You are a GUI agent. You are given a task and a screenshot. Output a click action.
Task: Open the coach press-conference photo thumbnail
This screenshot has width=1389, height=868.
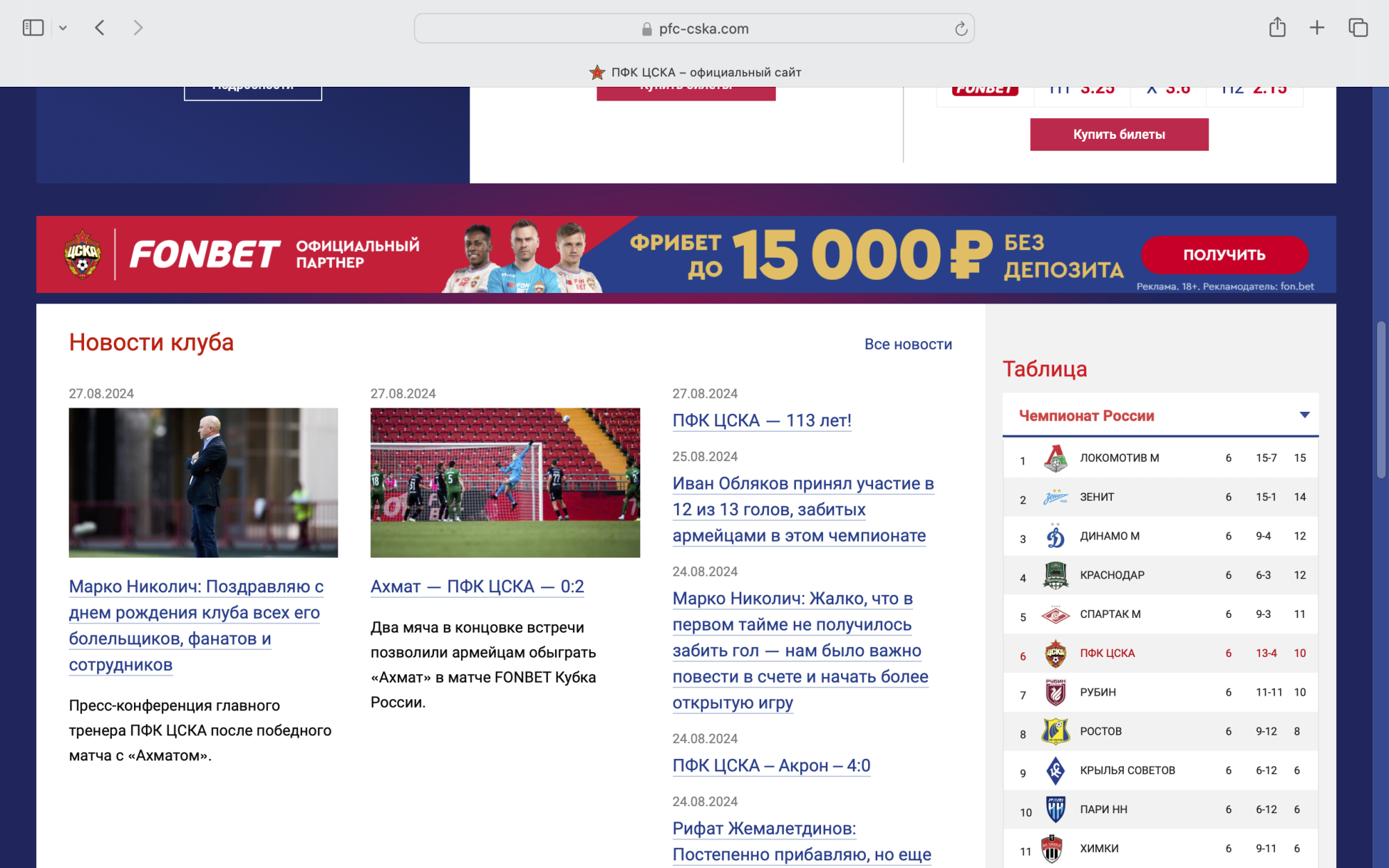203,483
